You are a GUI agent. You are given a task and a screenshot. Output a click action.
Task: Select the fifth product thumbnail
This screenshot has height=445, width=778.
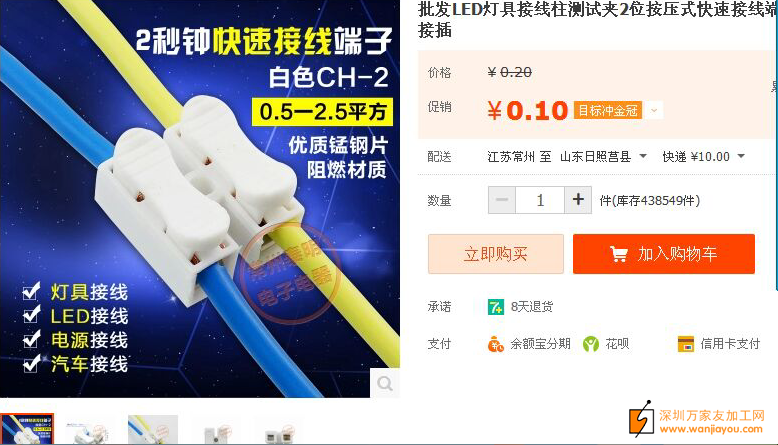coord(279,430)
